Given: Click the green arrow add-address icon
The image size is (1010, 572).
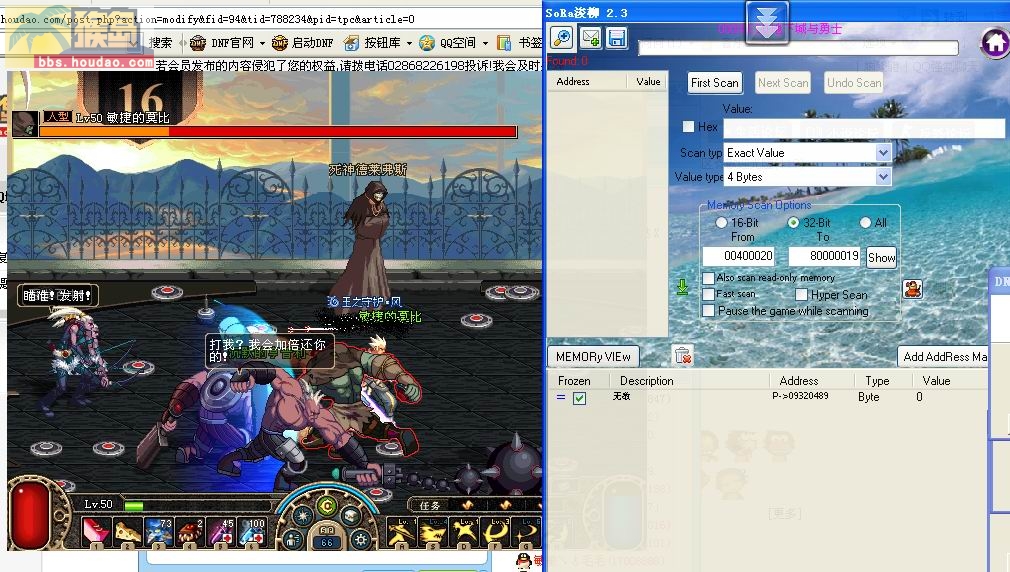Looking at the screenshot, I should tap(683, 287).
